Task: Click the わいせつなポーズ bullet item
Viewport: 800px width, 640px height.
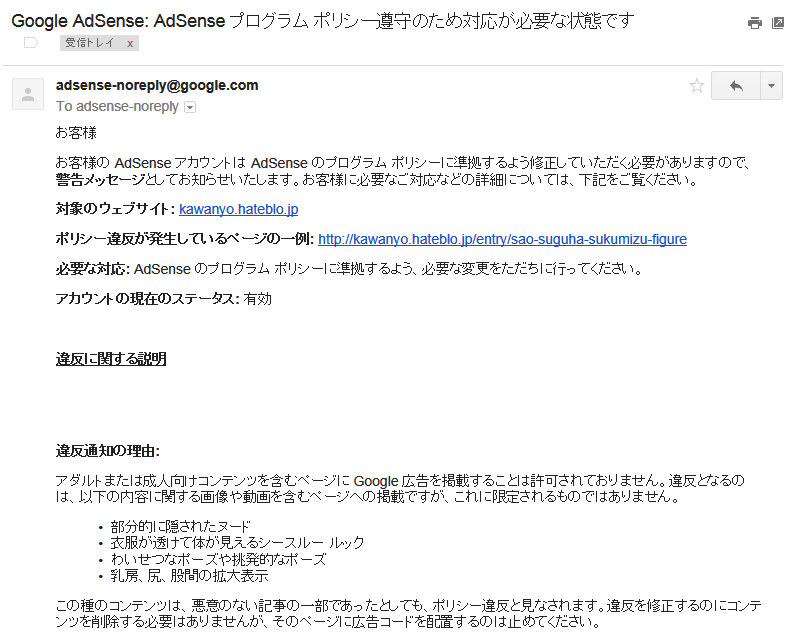Action: click(218, 559)
